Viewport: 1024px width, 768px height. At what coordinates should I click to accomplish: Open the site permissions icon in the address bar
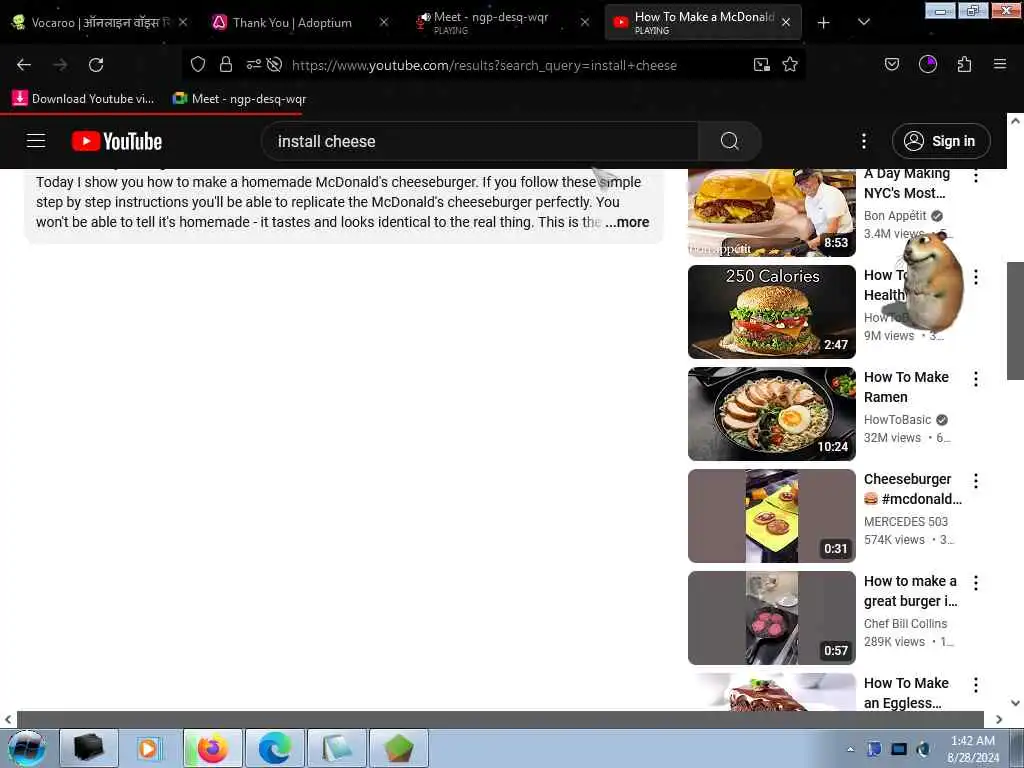(x=253, y=65)
